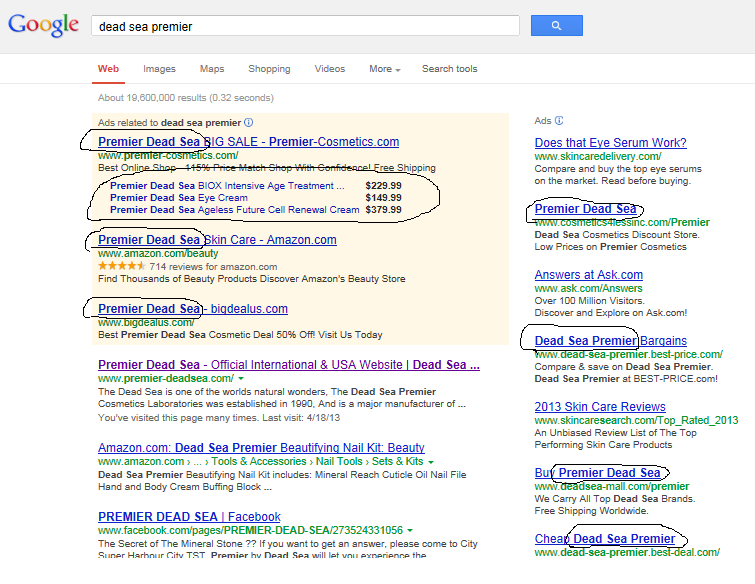This screenshot has width=755, height=584.
Task: Open 'Buy Premier Dead Sea' ad
Action: 598,473
